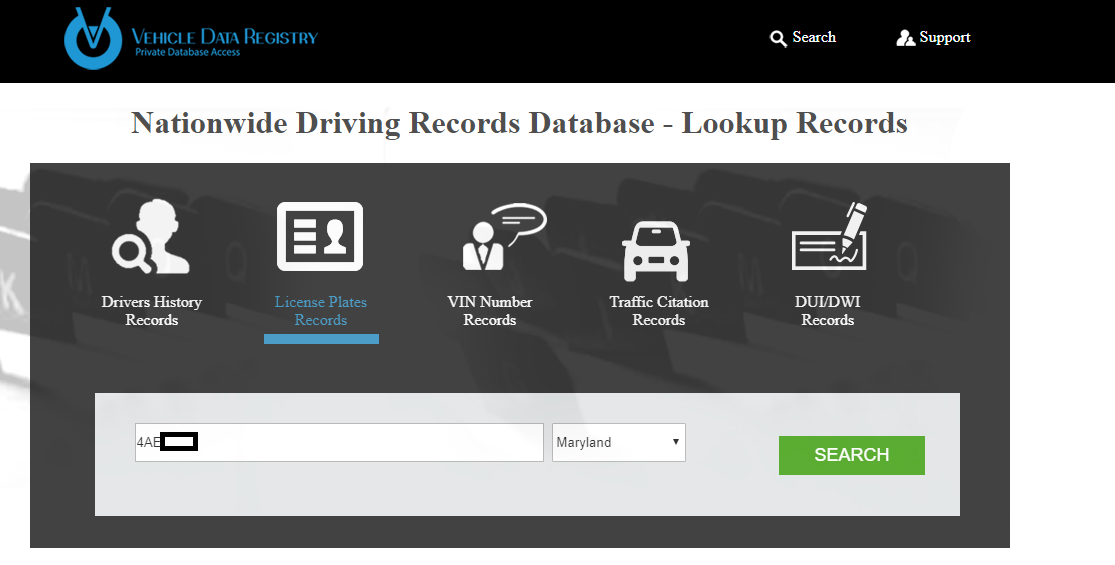The width and height of the screenshot is (1115, 565).
Task: Select the License Plates ID card icon
Action: 320,237
